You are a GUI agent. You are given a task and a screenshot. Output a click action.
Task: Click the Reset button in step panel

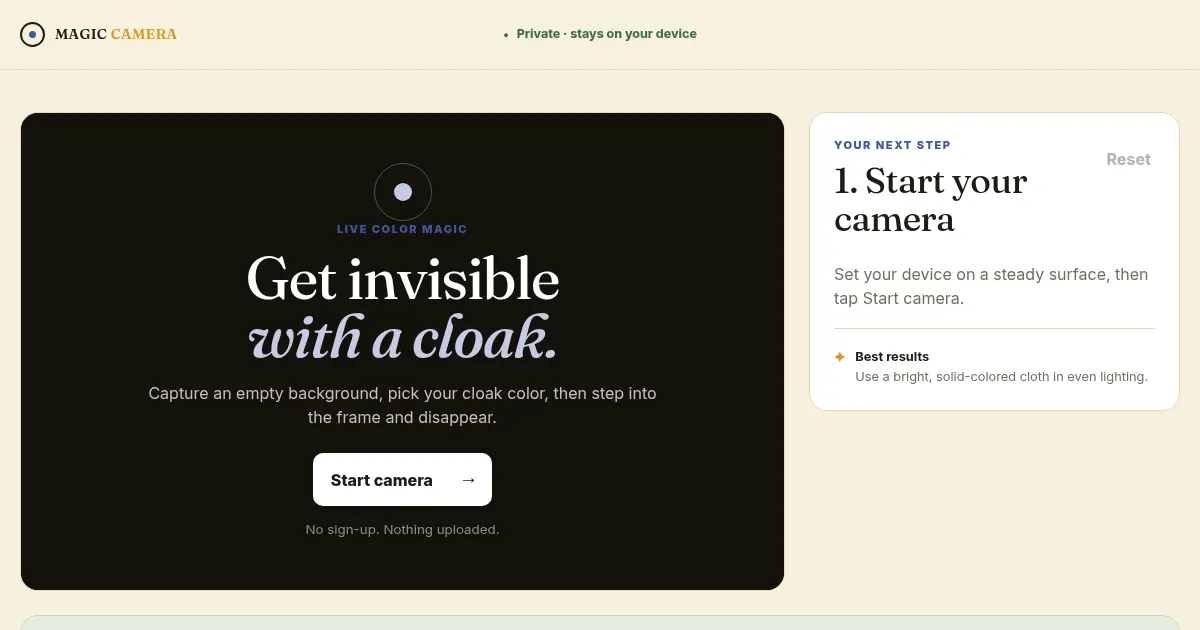1128,160
